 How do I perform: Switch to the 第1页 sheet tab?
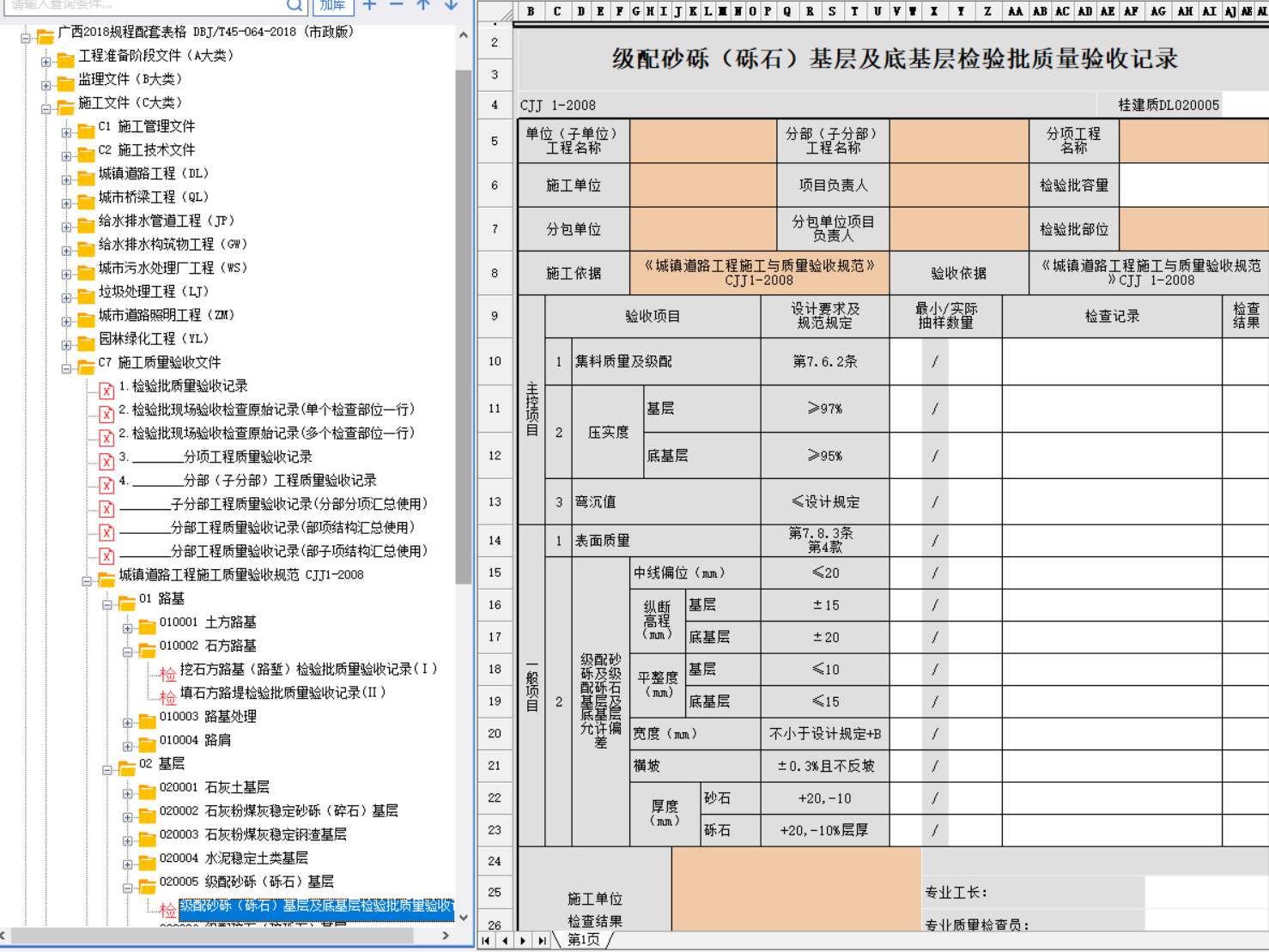tap(584, 940)
